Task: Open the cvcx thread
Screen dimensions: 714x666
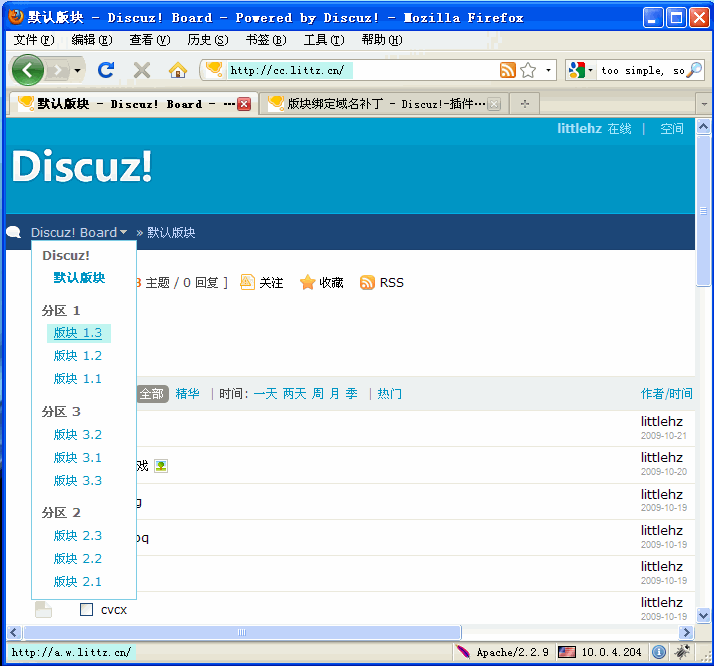Action: pyautogui.click(x=114, y=610)
